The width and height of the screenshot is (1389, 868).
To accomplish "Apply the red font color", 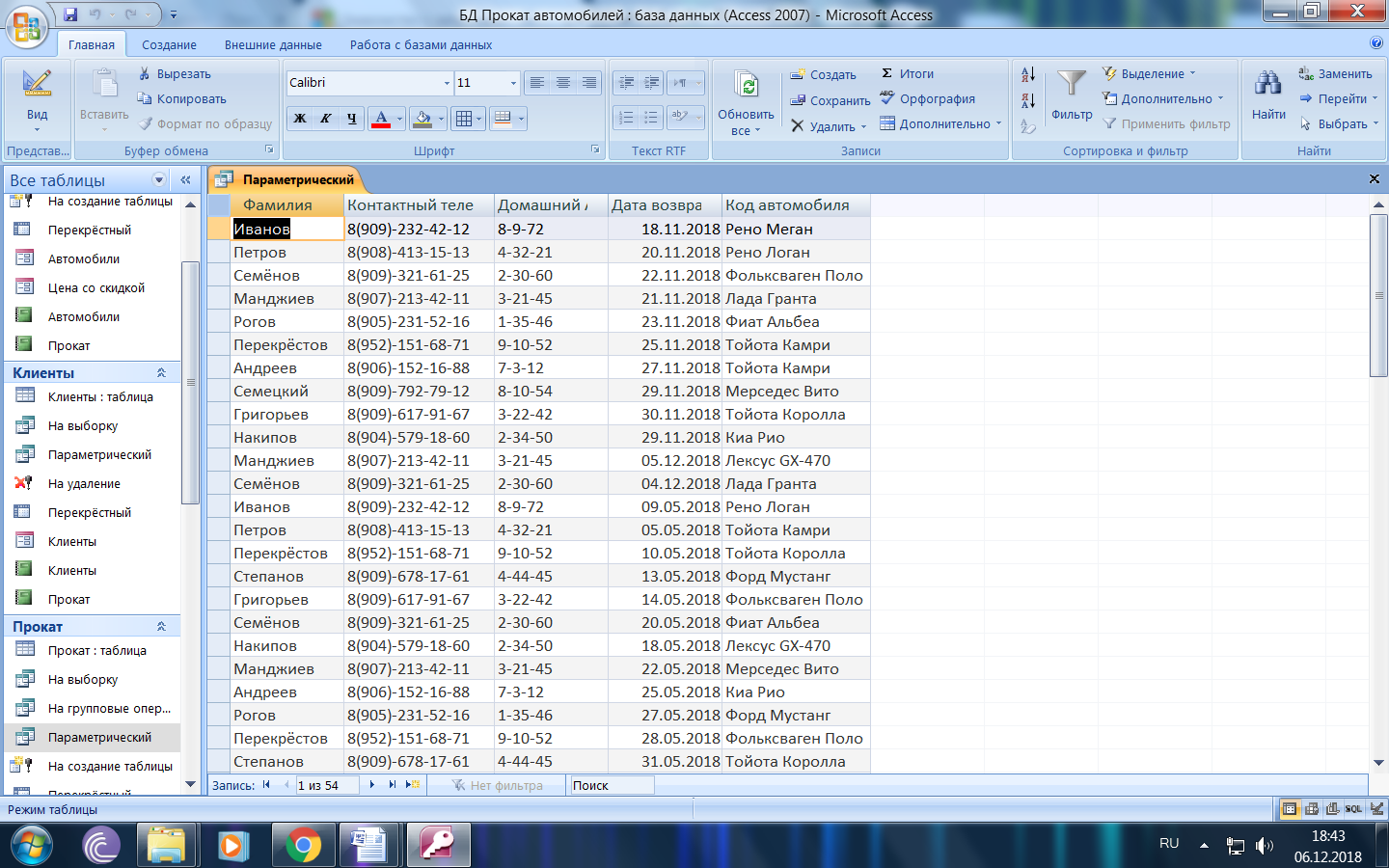I will pyautogui.click(x=381, y=119).
